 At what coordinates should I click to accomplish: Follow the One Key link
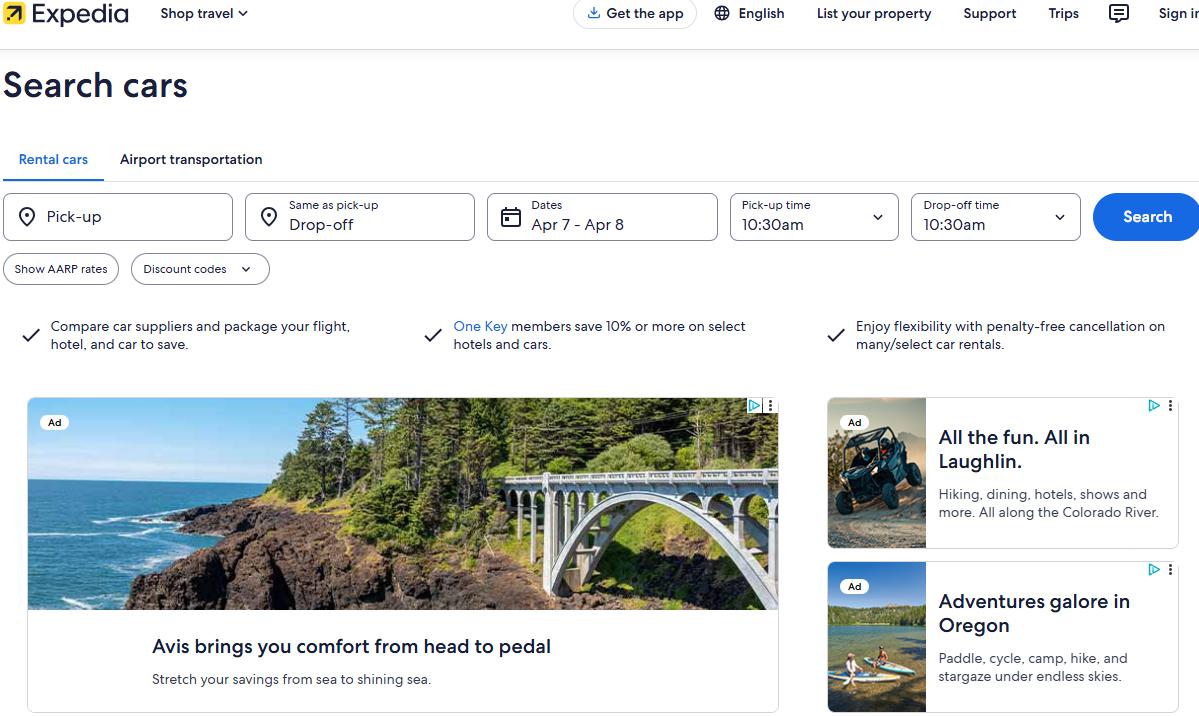tap(480, 326)
